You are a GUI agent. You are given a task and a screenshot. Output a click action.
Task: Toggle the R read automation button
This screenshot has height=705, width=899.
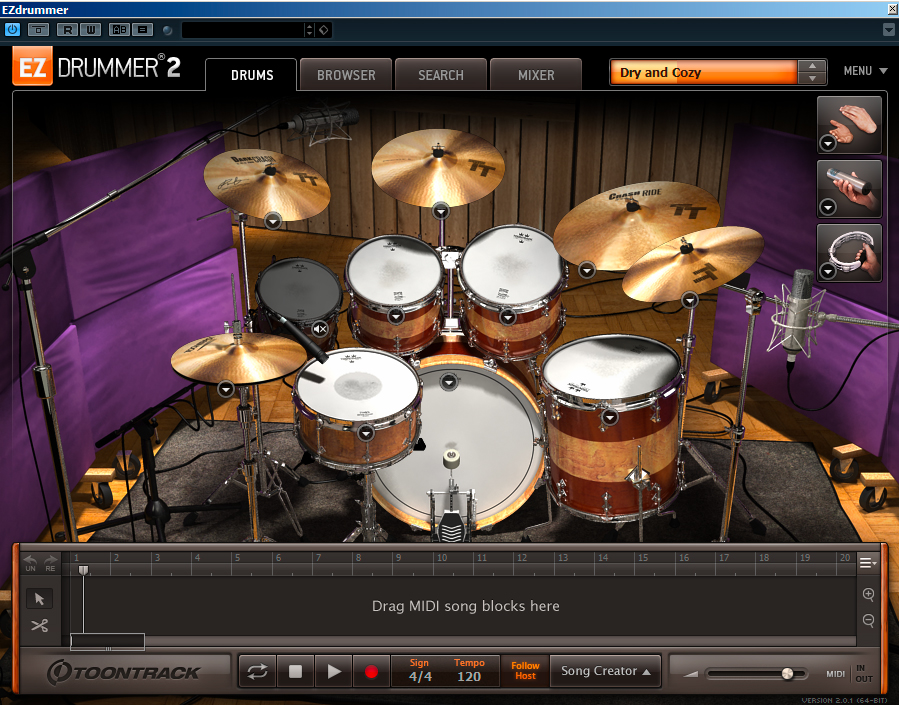click(x=68, y=30)
